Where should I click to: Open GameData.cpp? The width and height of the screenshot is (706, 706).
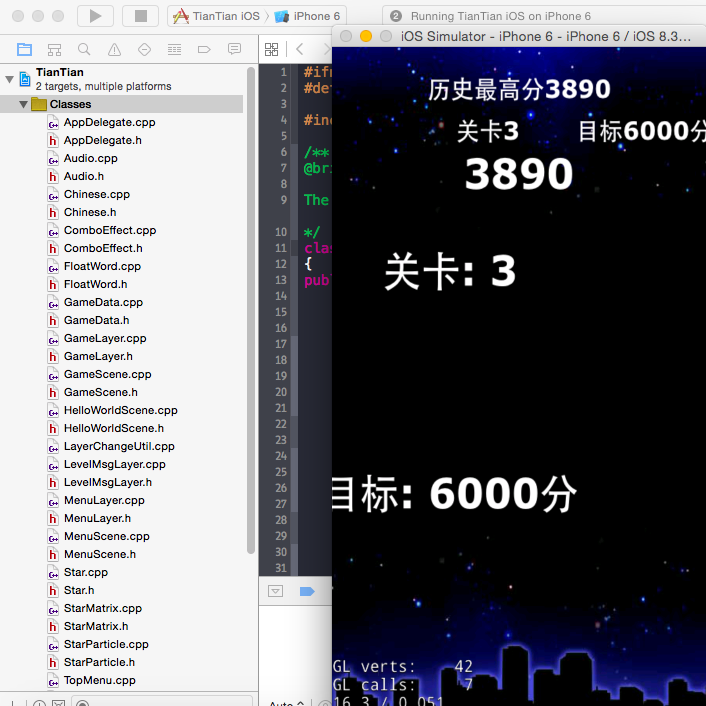(x=103, y=303)
